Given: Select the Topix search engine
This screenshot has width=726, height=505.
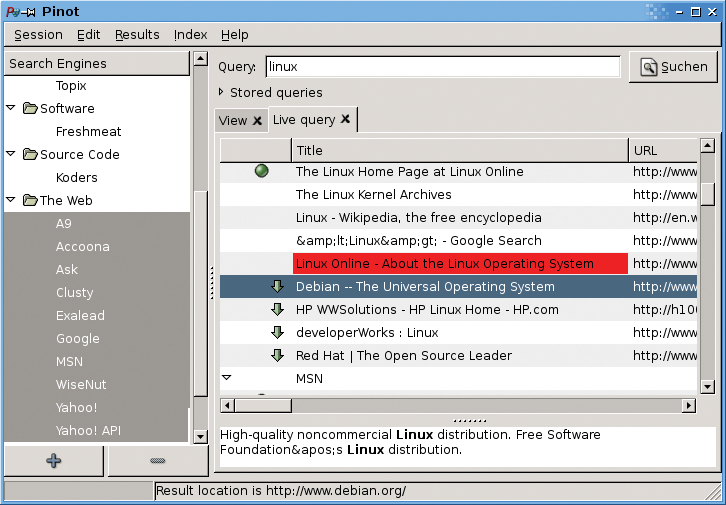Looking at the screenshot, I should click(x=71, y=86).
